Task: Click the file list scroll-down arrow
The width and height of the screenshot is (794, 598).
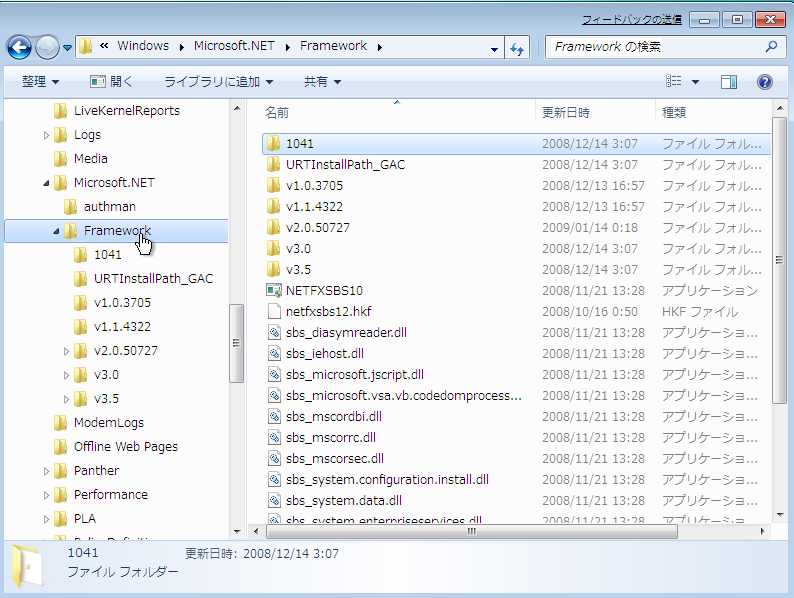Action: 780,515
